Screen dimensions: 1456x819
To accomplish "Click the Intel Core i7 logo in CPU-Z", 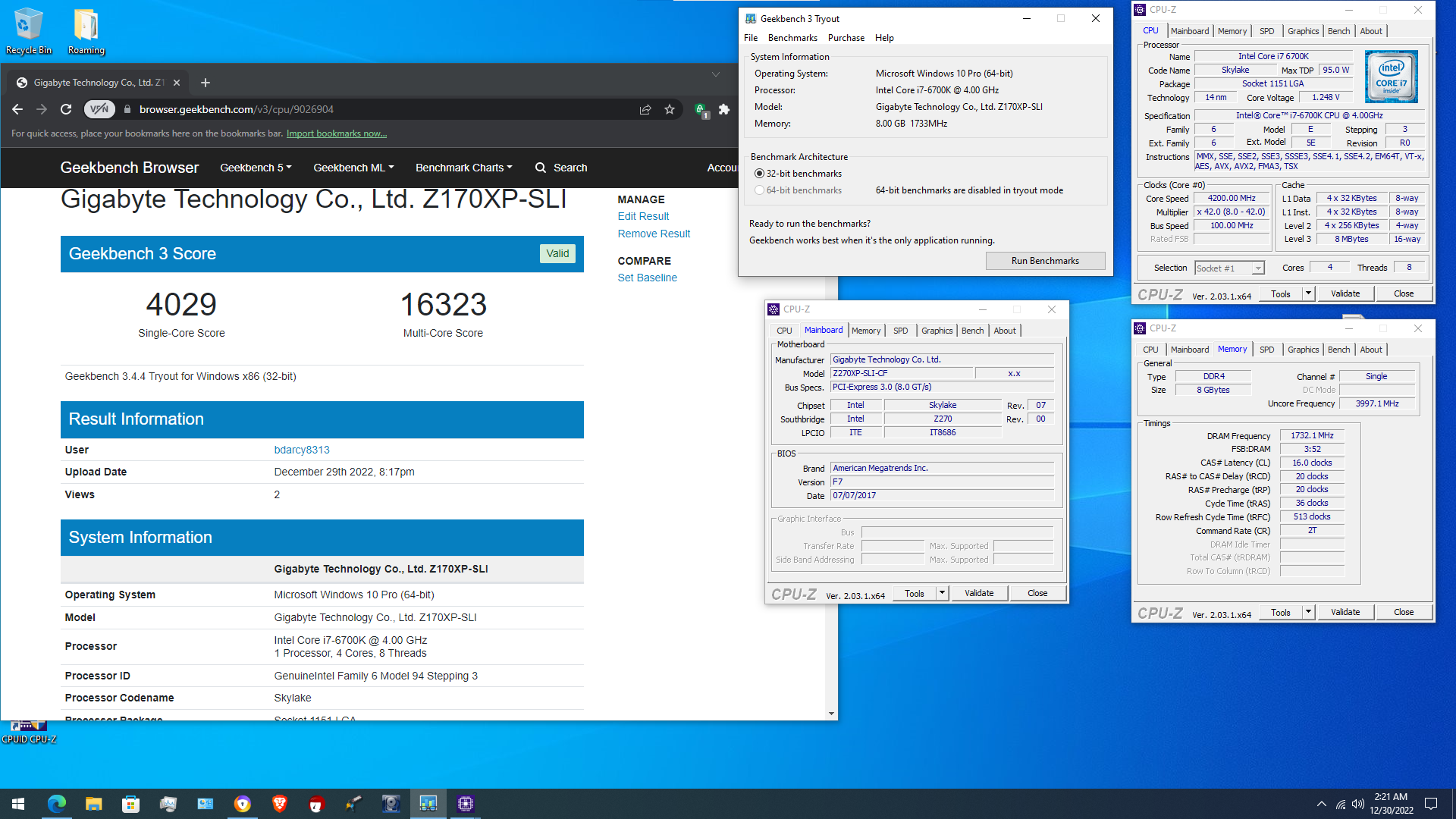I will 1392,77.
